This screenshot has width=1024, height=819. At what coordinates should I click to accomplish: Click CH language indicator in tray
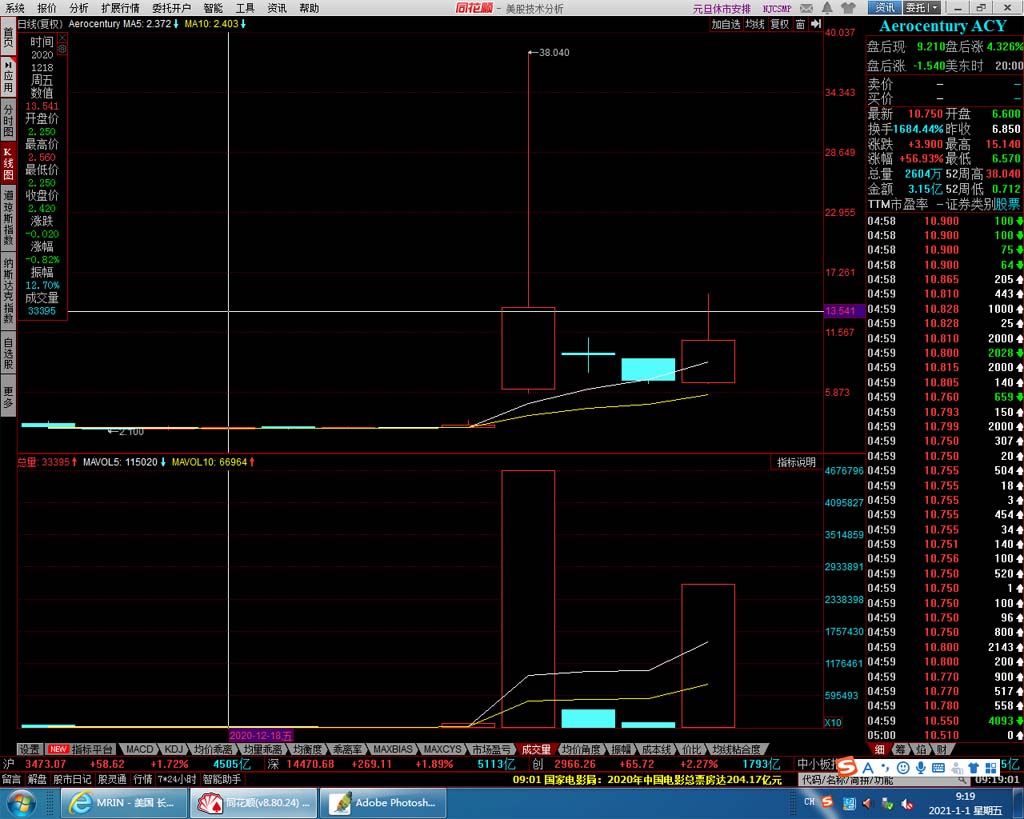pos(809,802)
